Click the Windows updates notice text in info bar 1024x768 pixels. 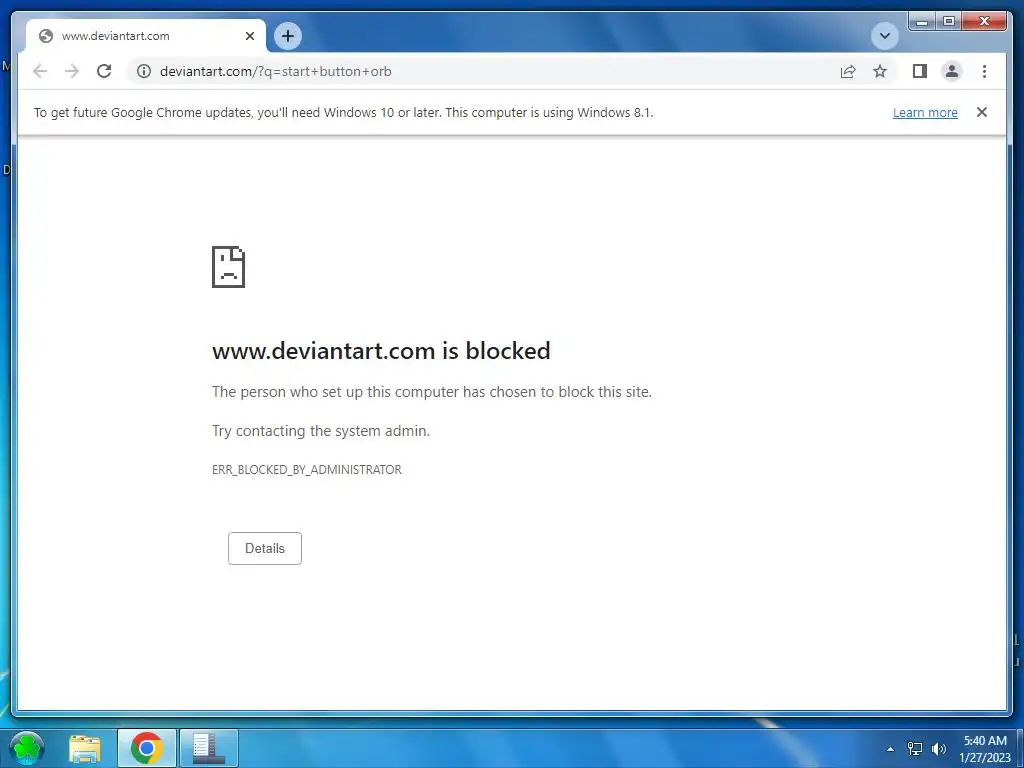pos(344,112)
